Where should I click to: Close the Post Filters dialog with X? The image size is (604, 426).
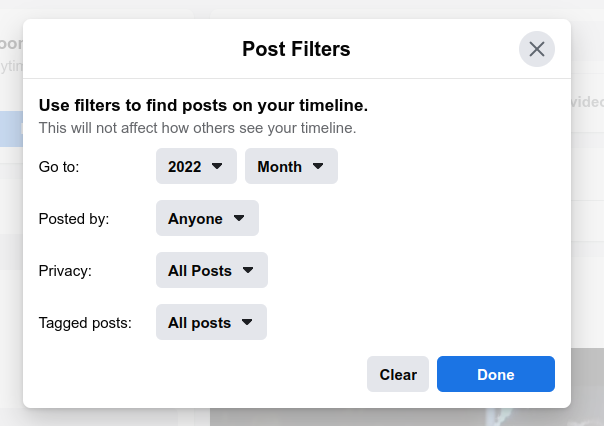537,49
